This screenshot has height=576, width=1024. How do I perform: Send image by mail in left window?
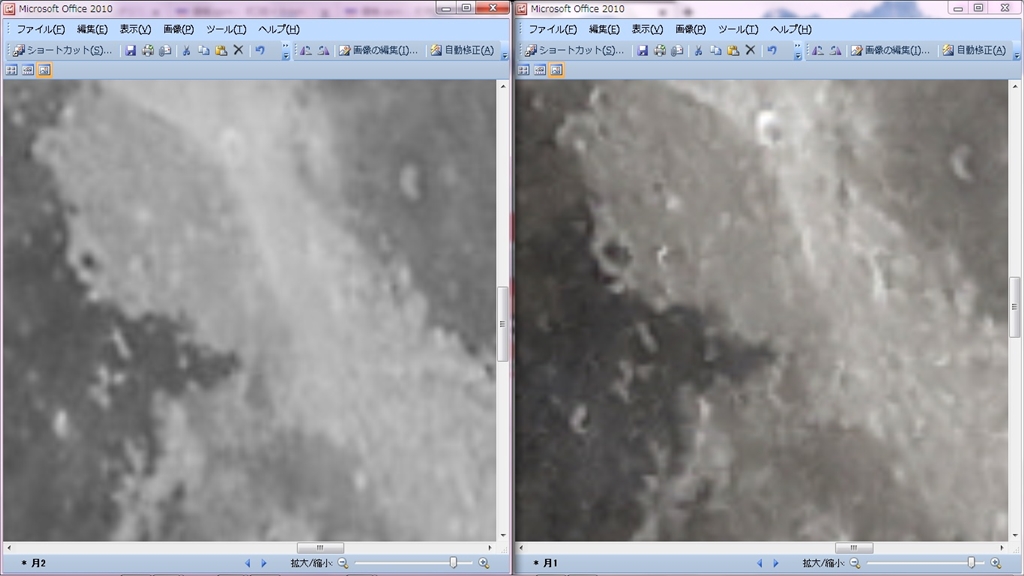pos(165,50)
